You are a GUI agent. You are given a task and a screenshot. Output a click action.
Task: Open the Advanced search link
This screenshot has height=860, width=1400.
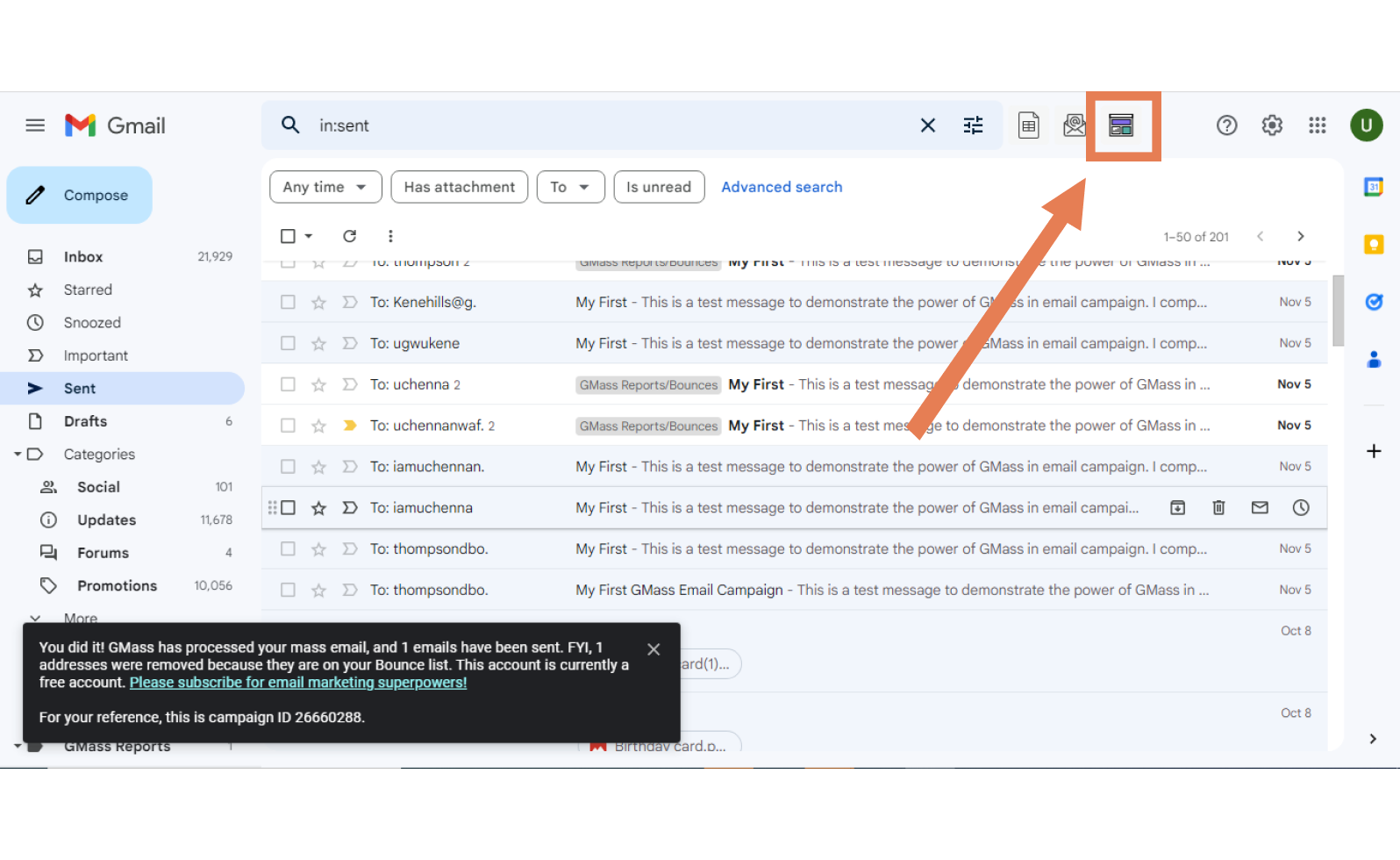pyautogui.click(x=782, y=187)
